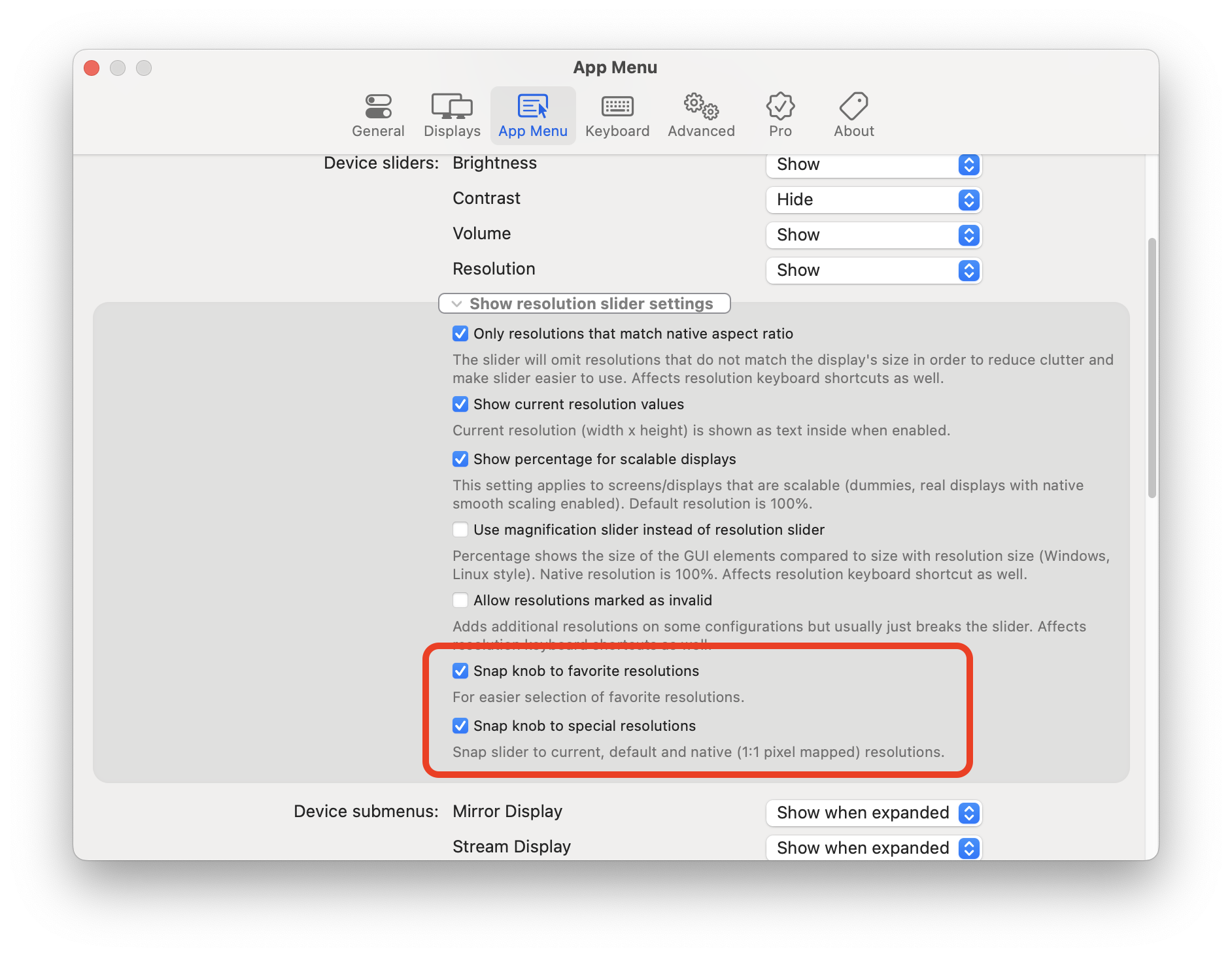The height and width of the screenshot is (957, 1232).
Task: Open the General preferences tab
Action: [378, 116]
